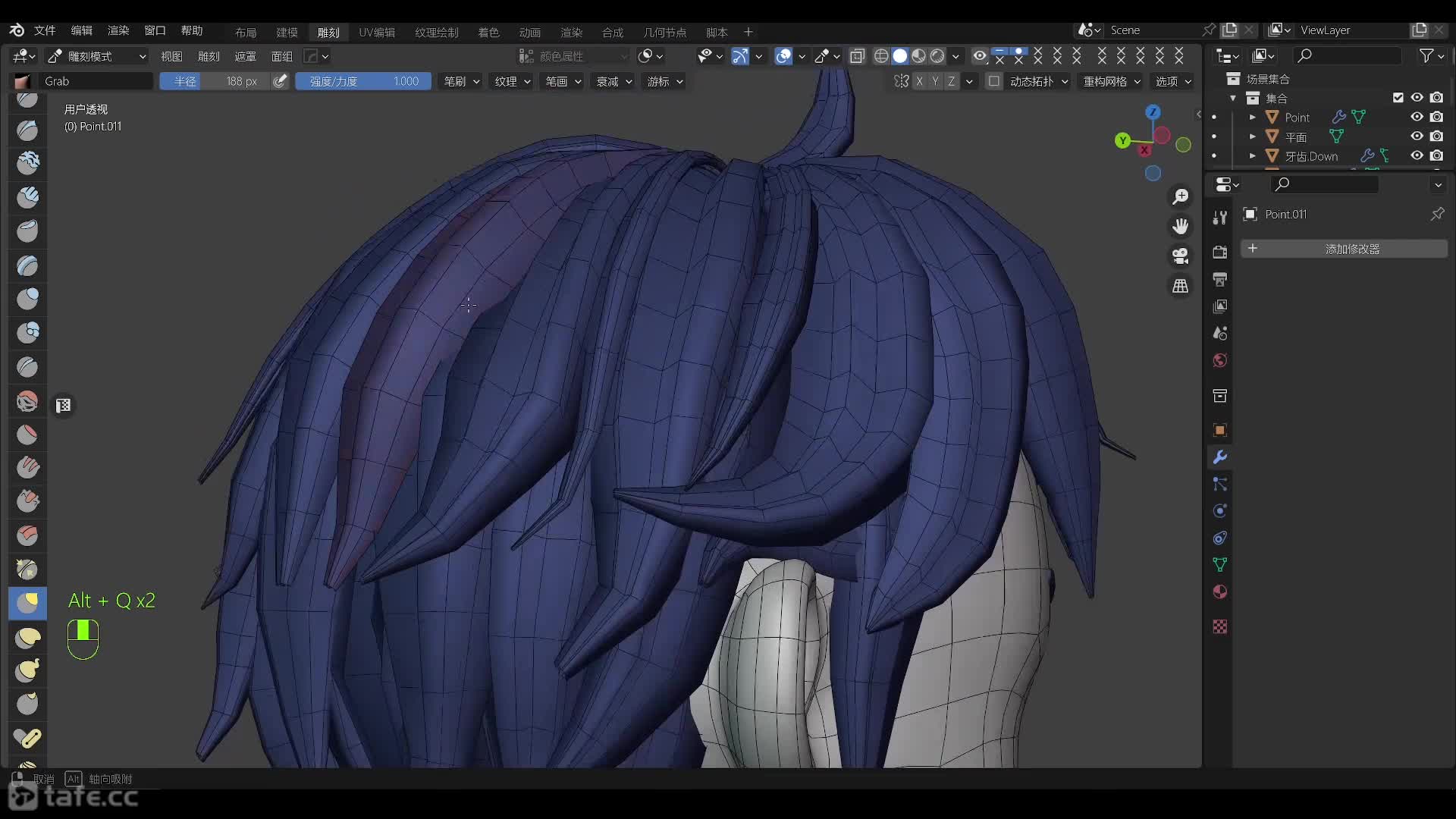Open the Material properties tab
This screenshot has width=1456, height=819.
tap(1219, 592)
